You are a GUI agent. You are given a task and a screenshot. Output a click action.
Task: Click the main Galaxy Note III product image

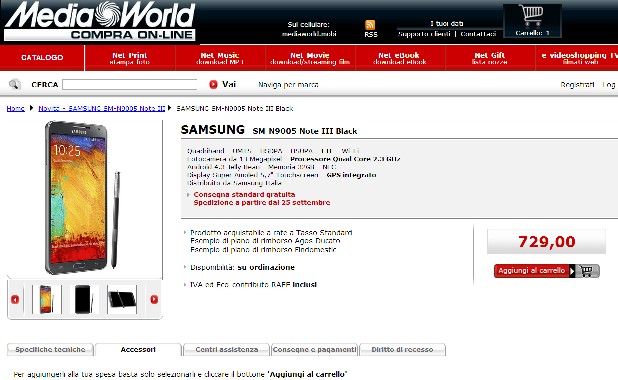point(82,197)
